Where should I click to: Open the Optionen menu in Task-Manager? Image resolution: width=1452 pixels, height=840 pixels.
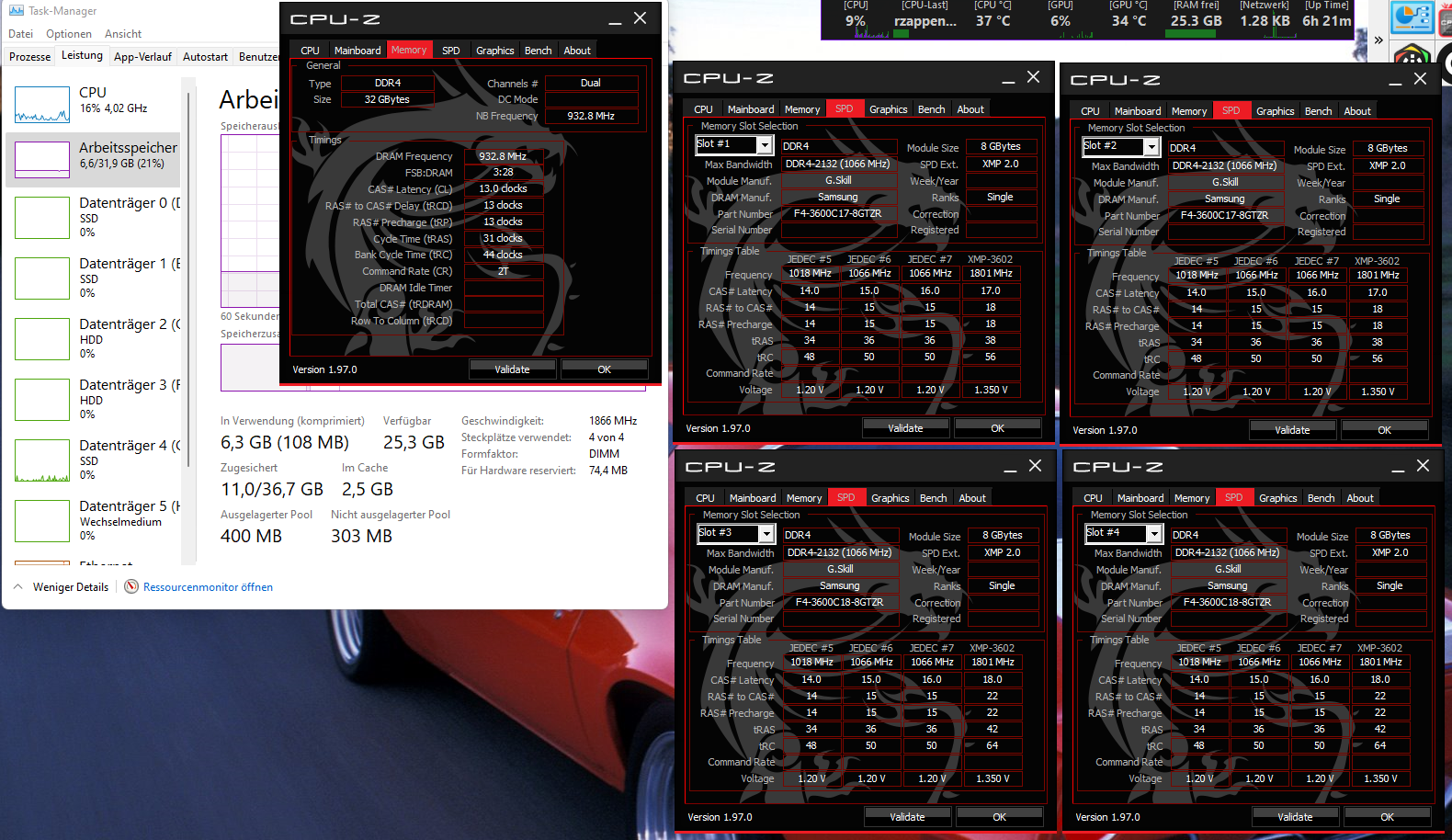[69, 34]
